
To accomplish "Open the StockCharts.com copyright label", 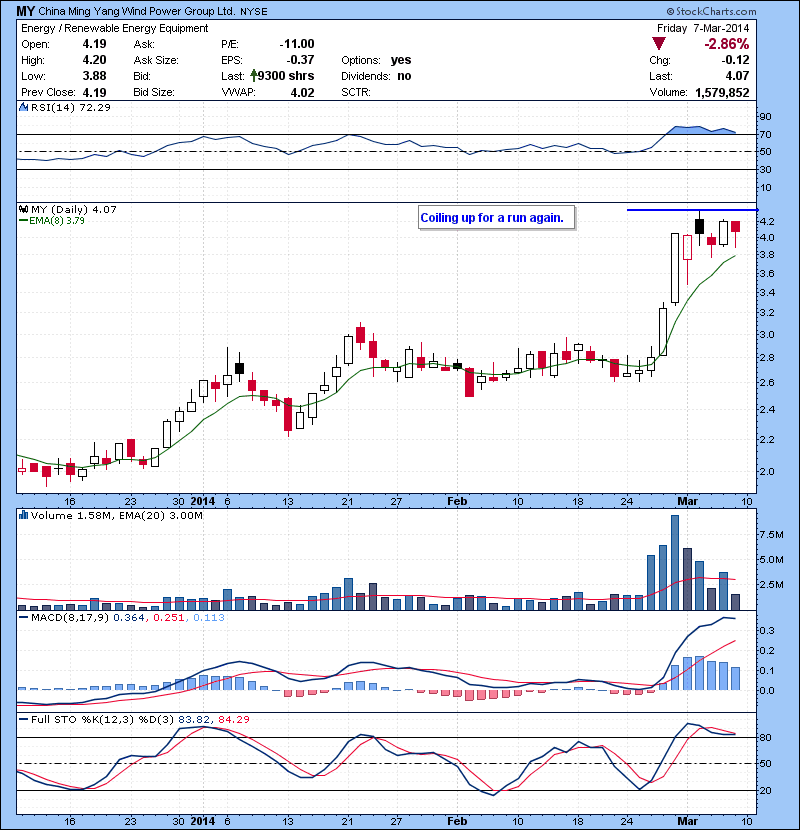I will [712, 11].
